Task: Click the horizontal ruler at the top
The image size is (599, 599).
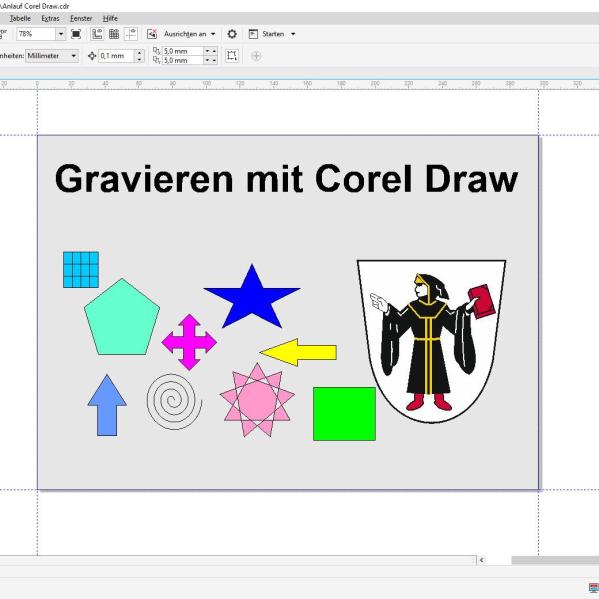Action: [x=300, y=85]
